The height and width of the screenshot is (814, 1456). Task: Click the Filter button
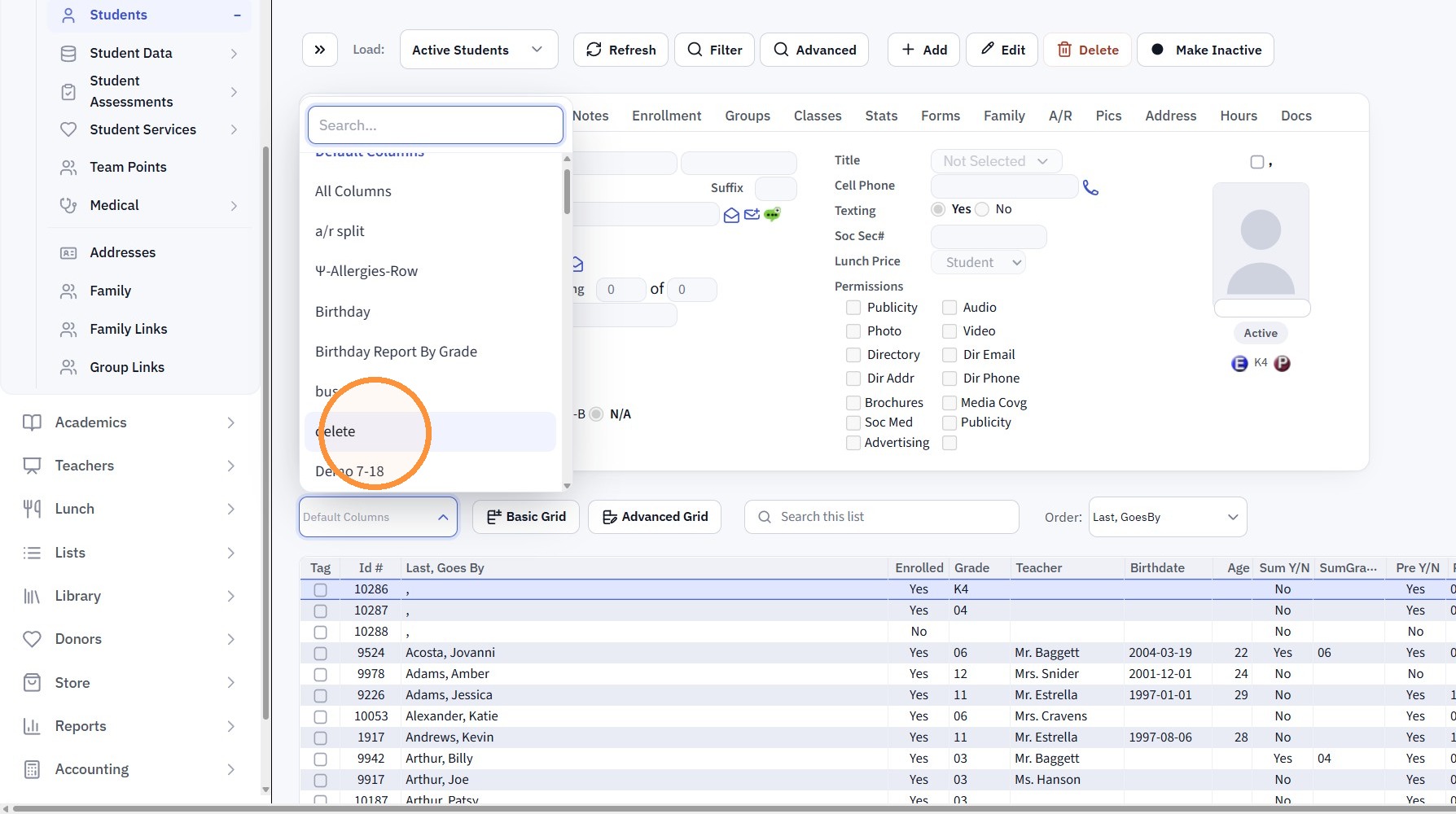714,50
